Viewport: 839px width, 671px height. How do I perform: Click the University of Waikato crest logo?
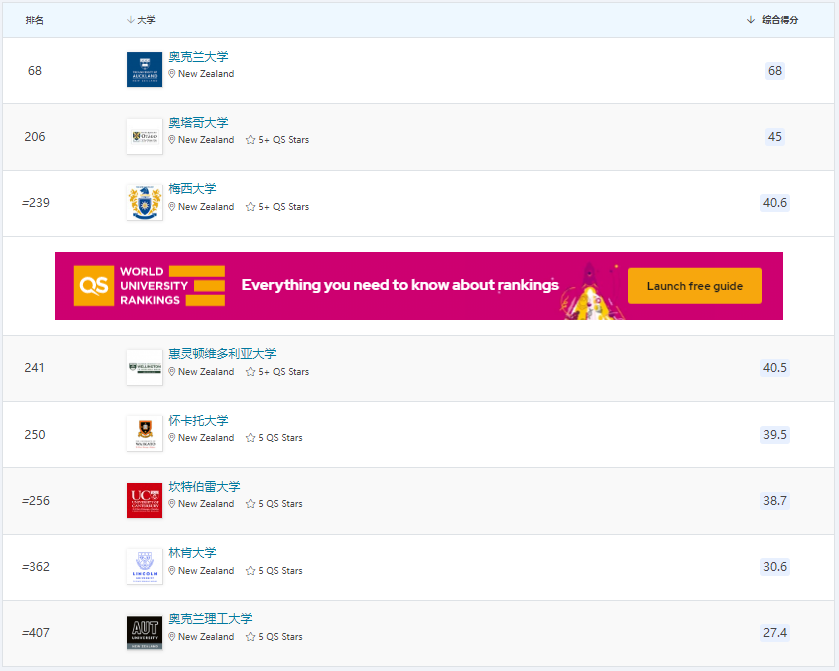pos(144,433)
